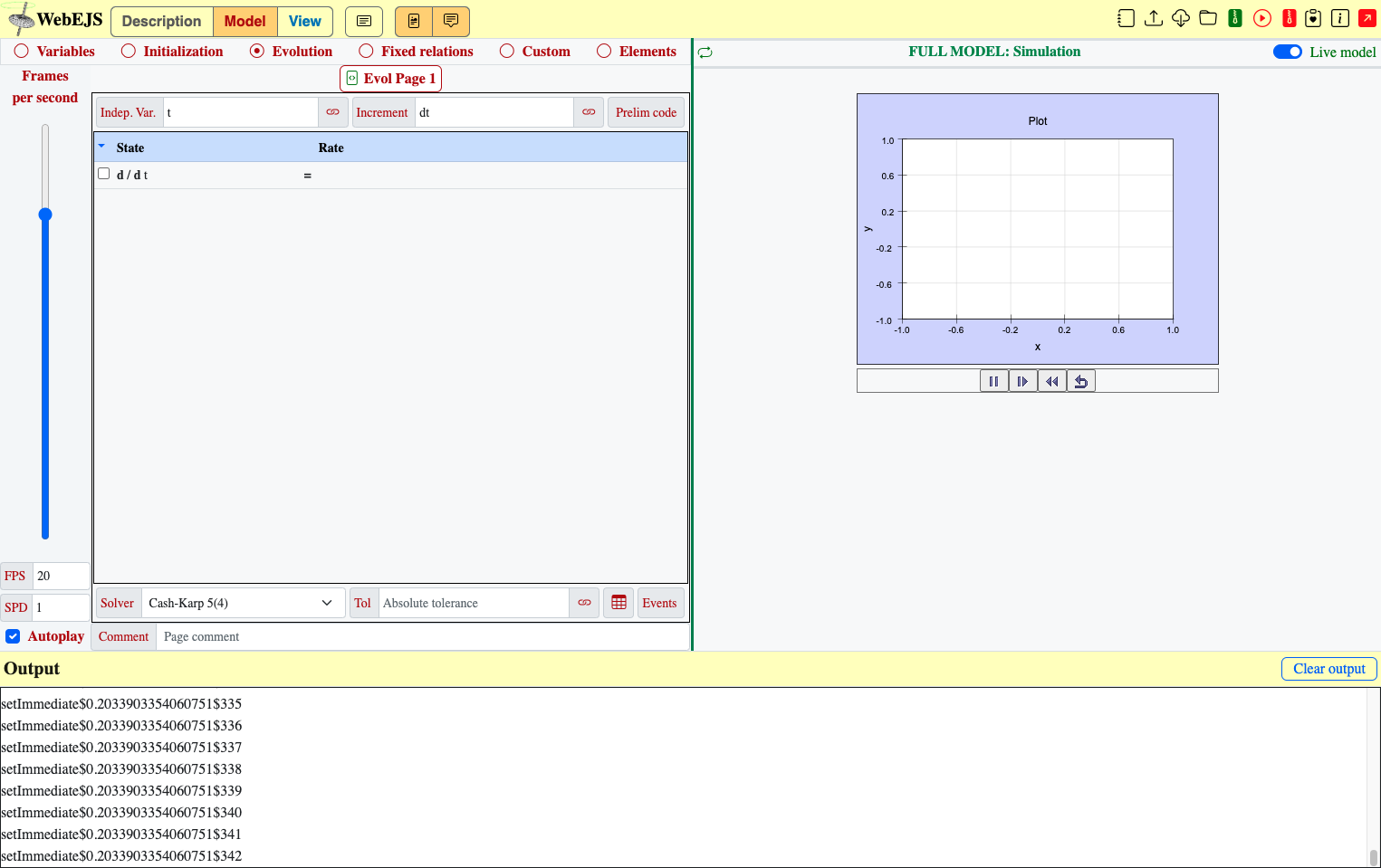Select the Variables radio button
The image size is (1381, 868).
pos(22,51)
